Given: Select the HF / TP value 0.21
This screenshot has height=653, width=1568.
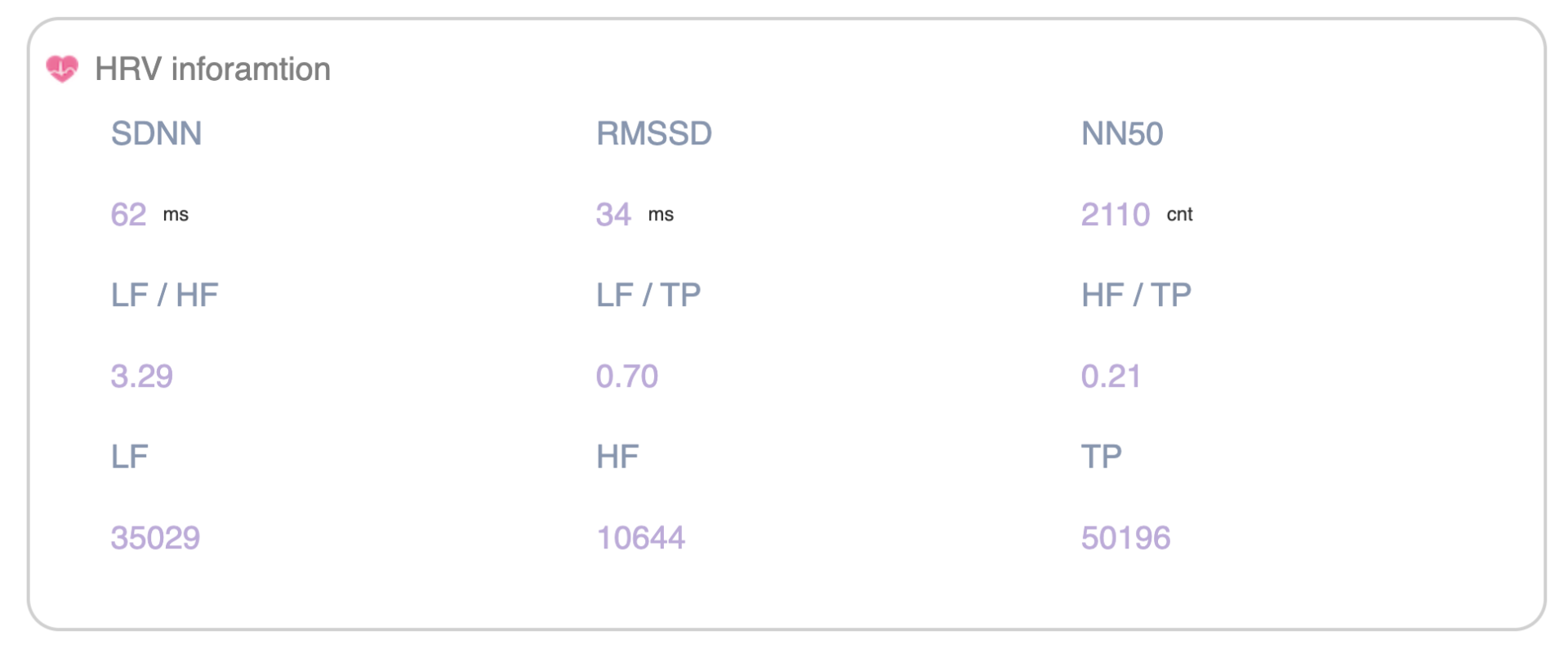Looking at the screenshot, I should click(1111, 376).
